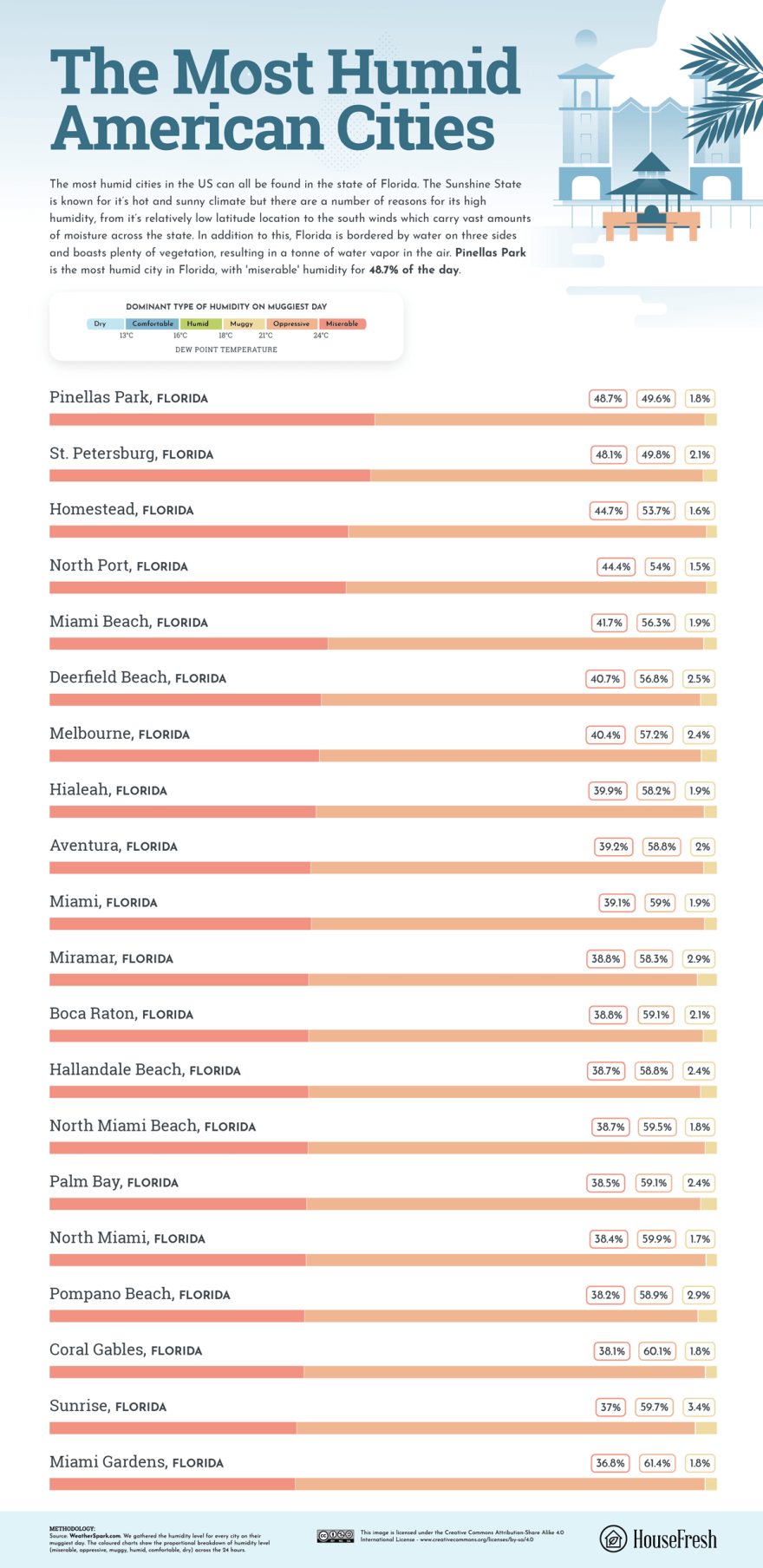Click the Creative Commons license badge
This screenshot has height=1568, width=763.
pos(335,1536)
